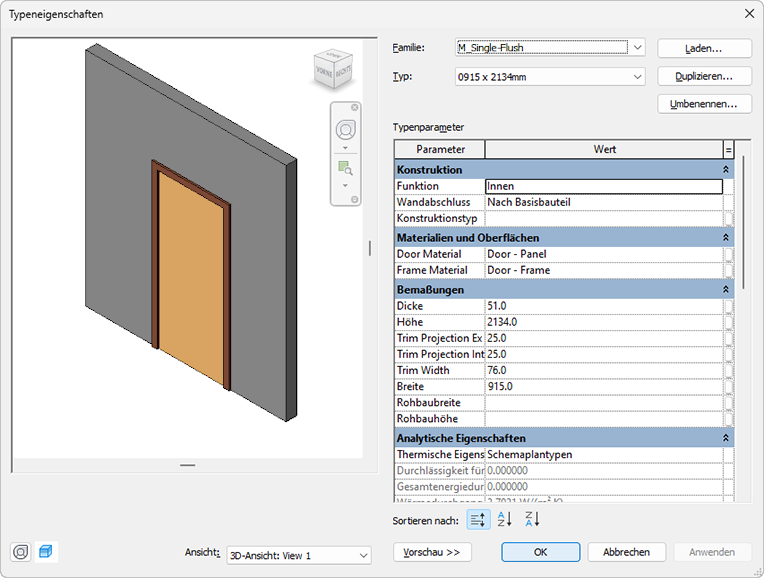764x578 pixels.
Task: Click the Dicke value 51.0
Action: tap(604, 306)
